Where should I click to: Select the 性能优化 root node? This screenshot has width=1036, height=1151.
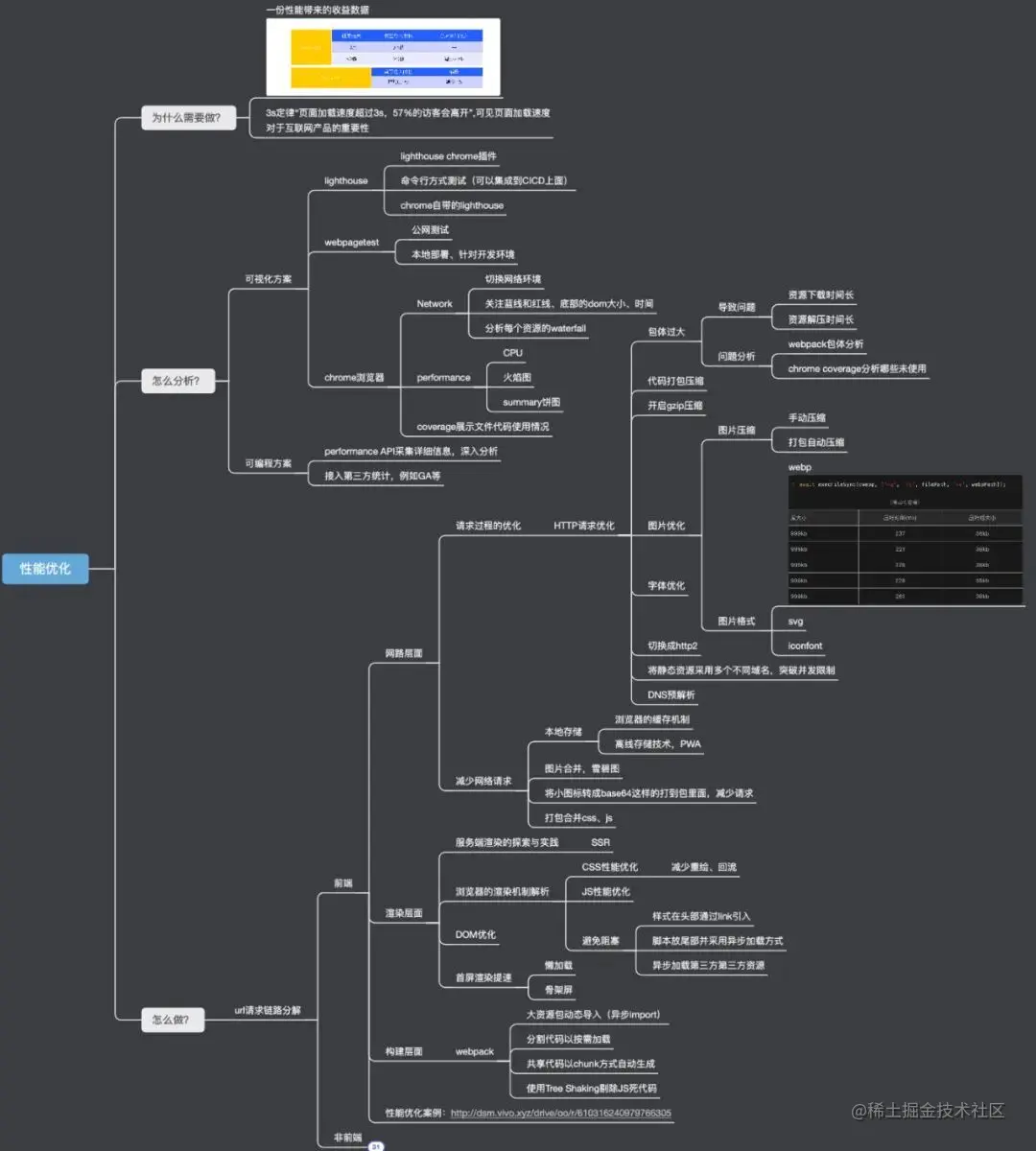45,569
